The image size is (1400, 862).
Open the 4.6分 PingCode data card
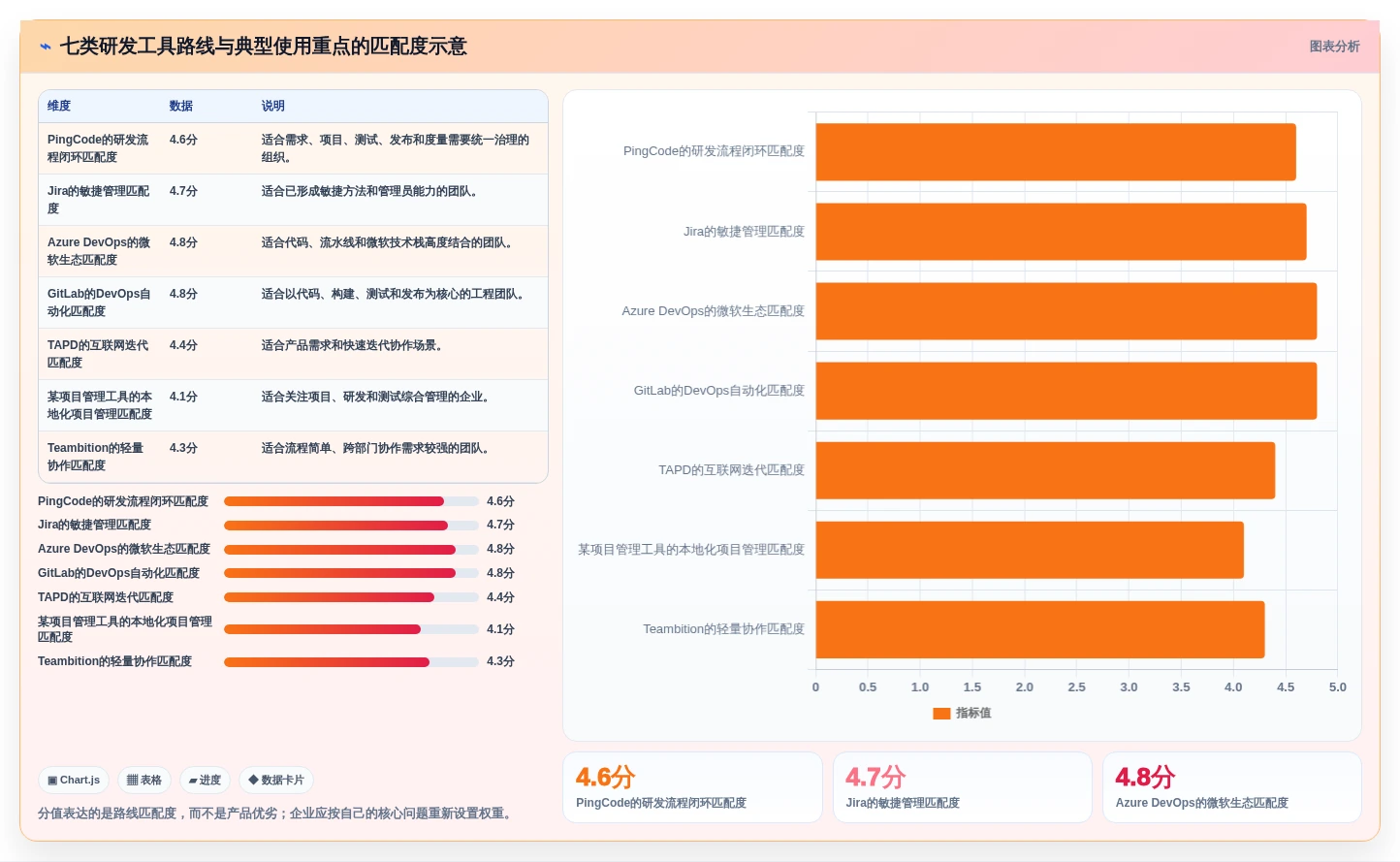point(692,787)
